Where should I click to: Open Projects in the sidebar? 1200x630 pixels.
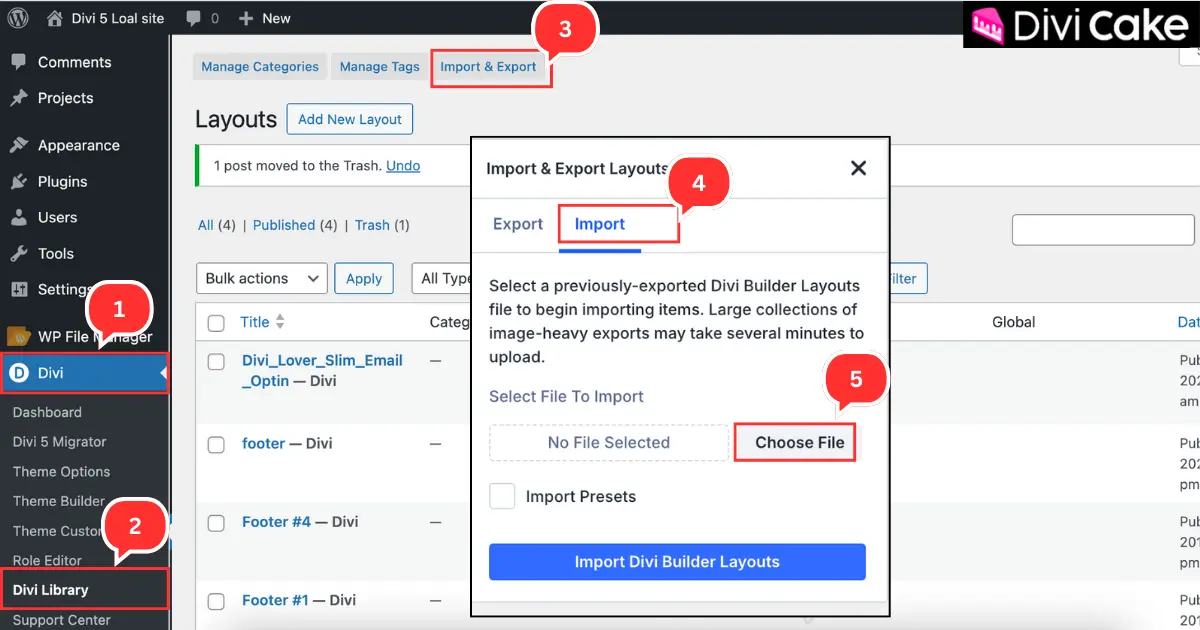pyautogui.click(x=65, y=98)
